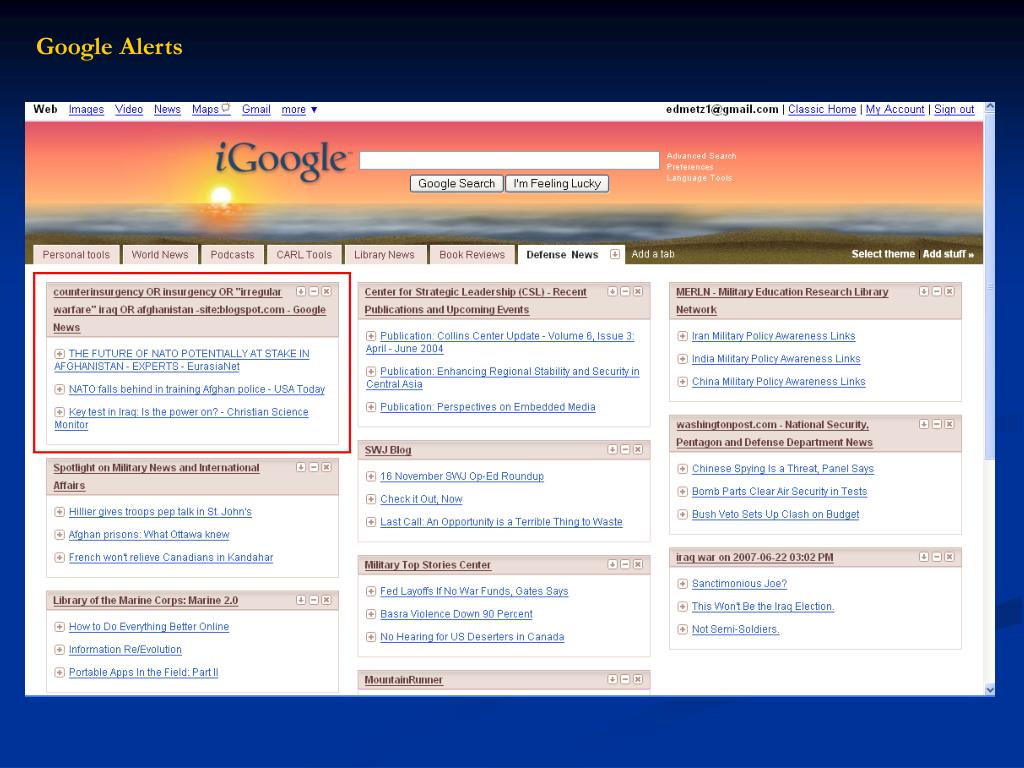Minimize the MERLN gadget
Image resolution: width=1024 pixels, height=768 pixels.
tap(936, 291)
